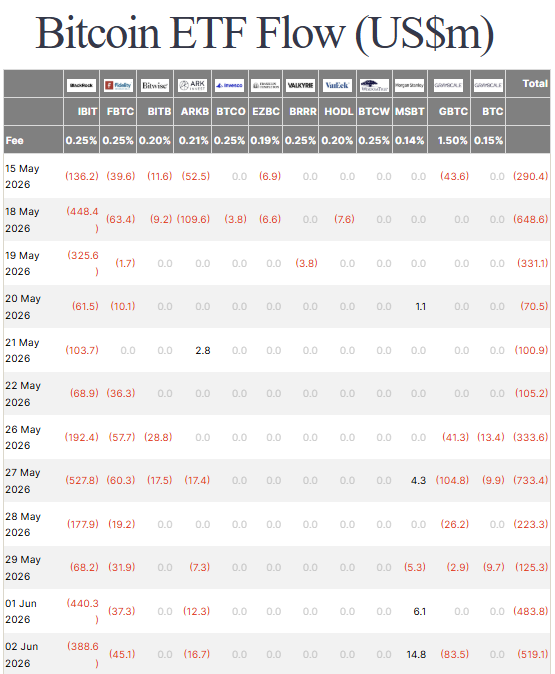This screenshot has height=674, width=555.
Task: Click the (290.4) total for 15 May
Action: click(530, 176)
